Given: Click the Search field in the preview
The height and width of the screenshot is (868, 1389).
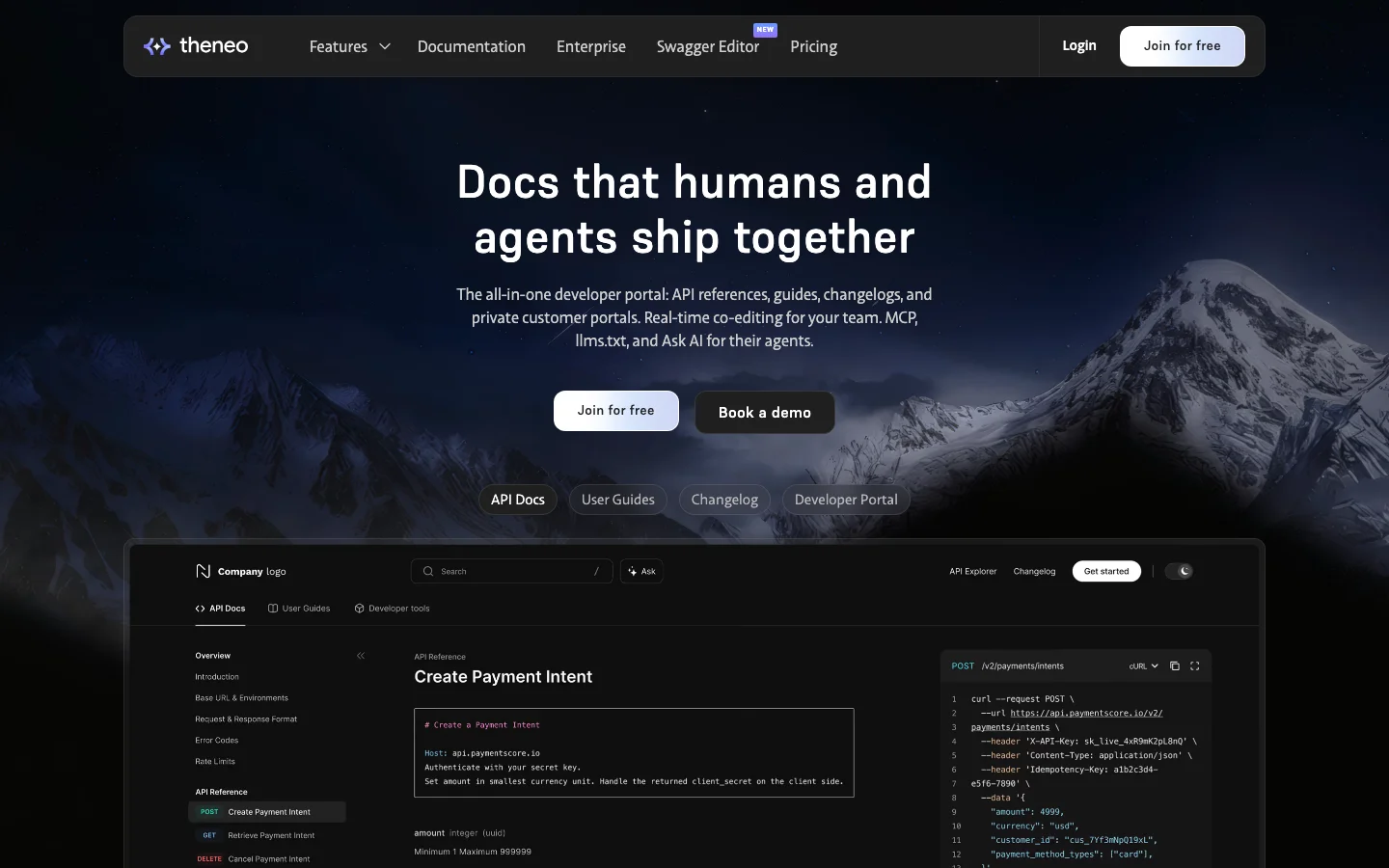Looking at the screenshot, I should [x=512, y=571].
